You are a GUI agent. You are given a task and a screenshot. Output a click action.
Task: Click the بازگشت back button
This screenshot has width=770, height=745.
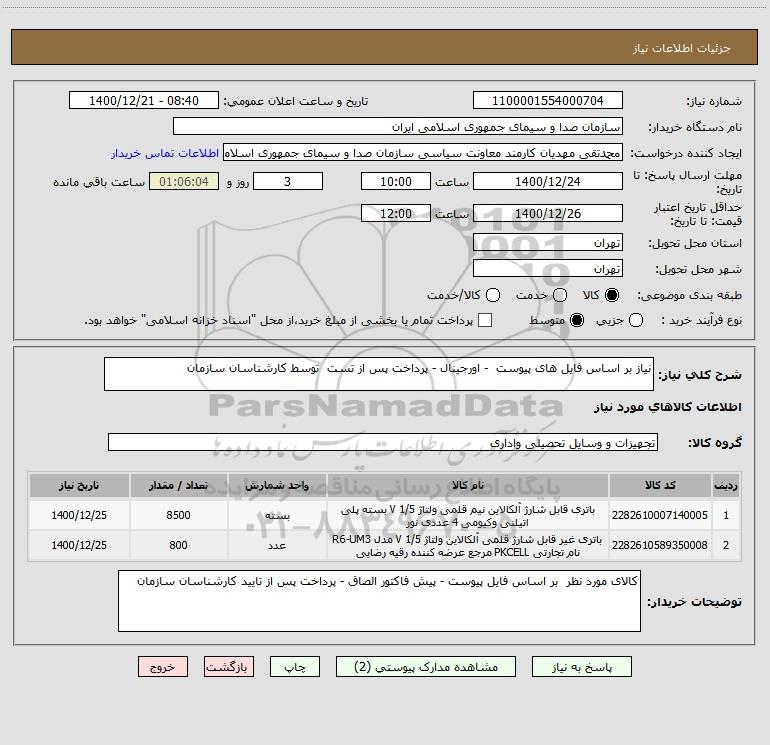click(229, 667)
